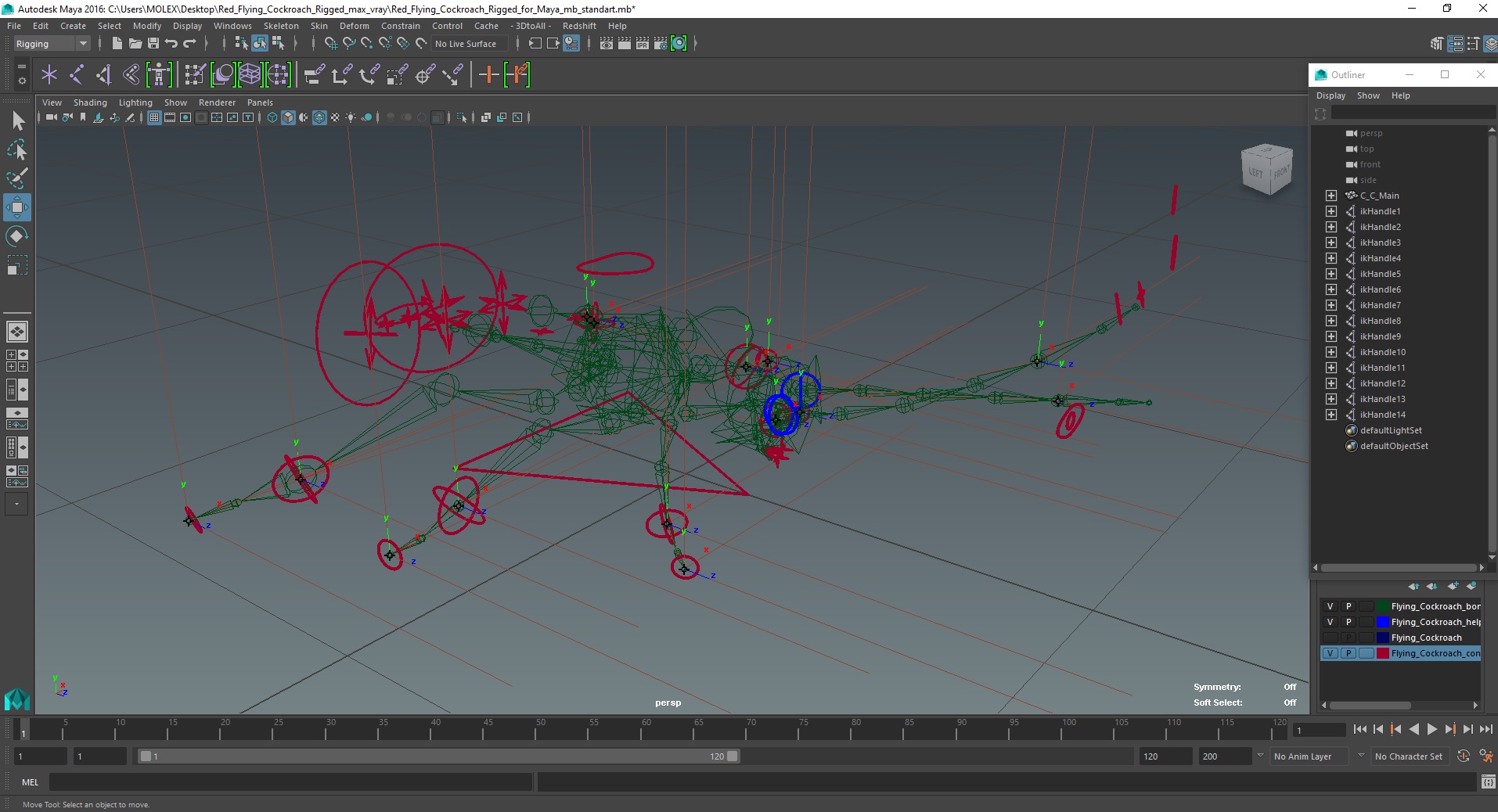Click the Create Joint shelf icon
Viewport: 1498px width, 812px height.
click(x=77, y=75)
